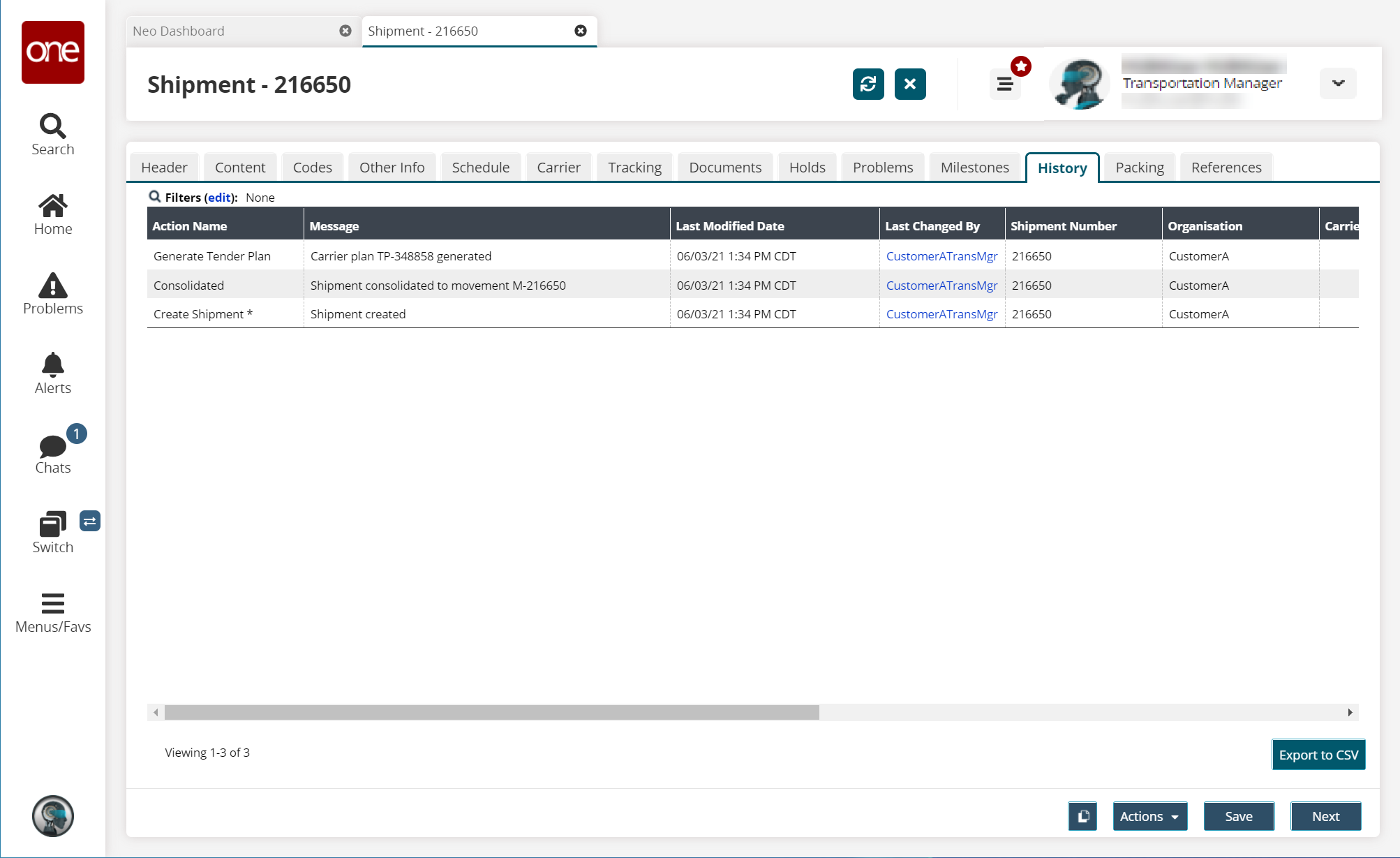Viewport: 1400px width, 858px height.
Task: Open the notifications list icon with star badge
Action: (1005, 84)
